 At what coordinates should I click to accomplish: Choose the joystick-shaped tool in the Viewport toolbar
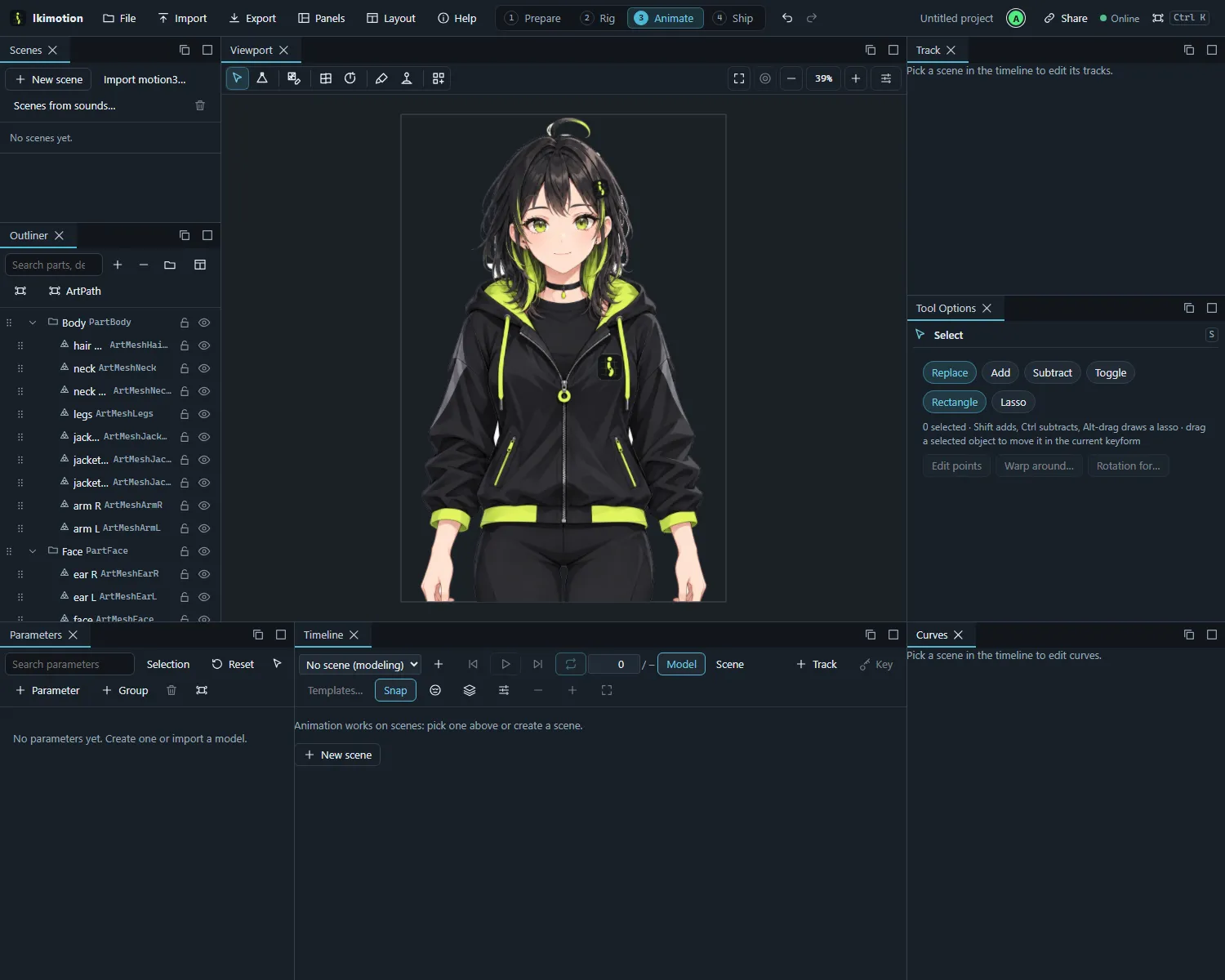(407, 78)
